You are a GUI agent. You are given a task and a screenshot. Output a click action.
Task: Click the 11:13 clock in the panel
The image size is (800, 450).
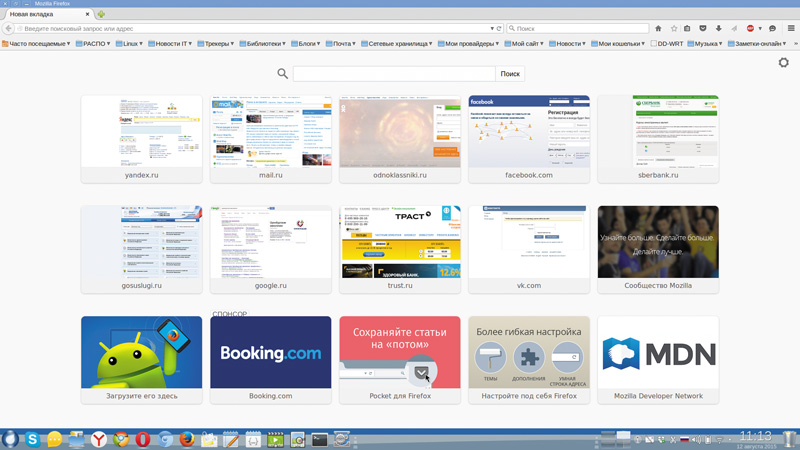tap(756, 436)
